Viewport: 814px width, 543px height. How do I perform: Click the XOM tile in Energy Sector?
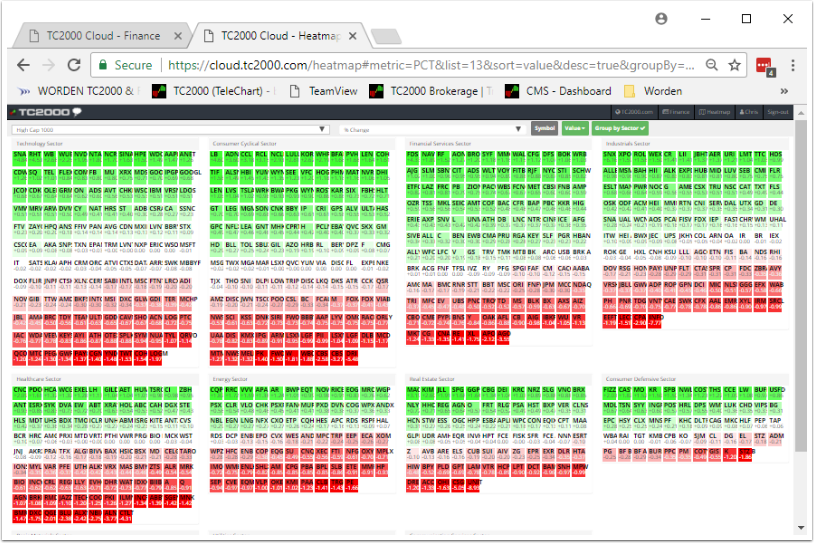(x=383, y=439)
